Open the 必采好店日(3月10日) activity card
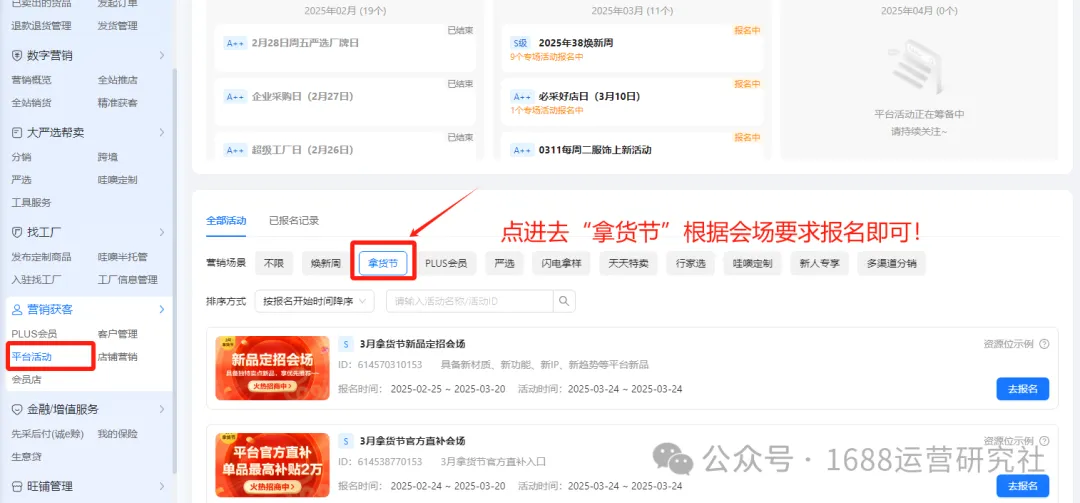This screenshot has height=503, width=1080. [x=632, y=102]
